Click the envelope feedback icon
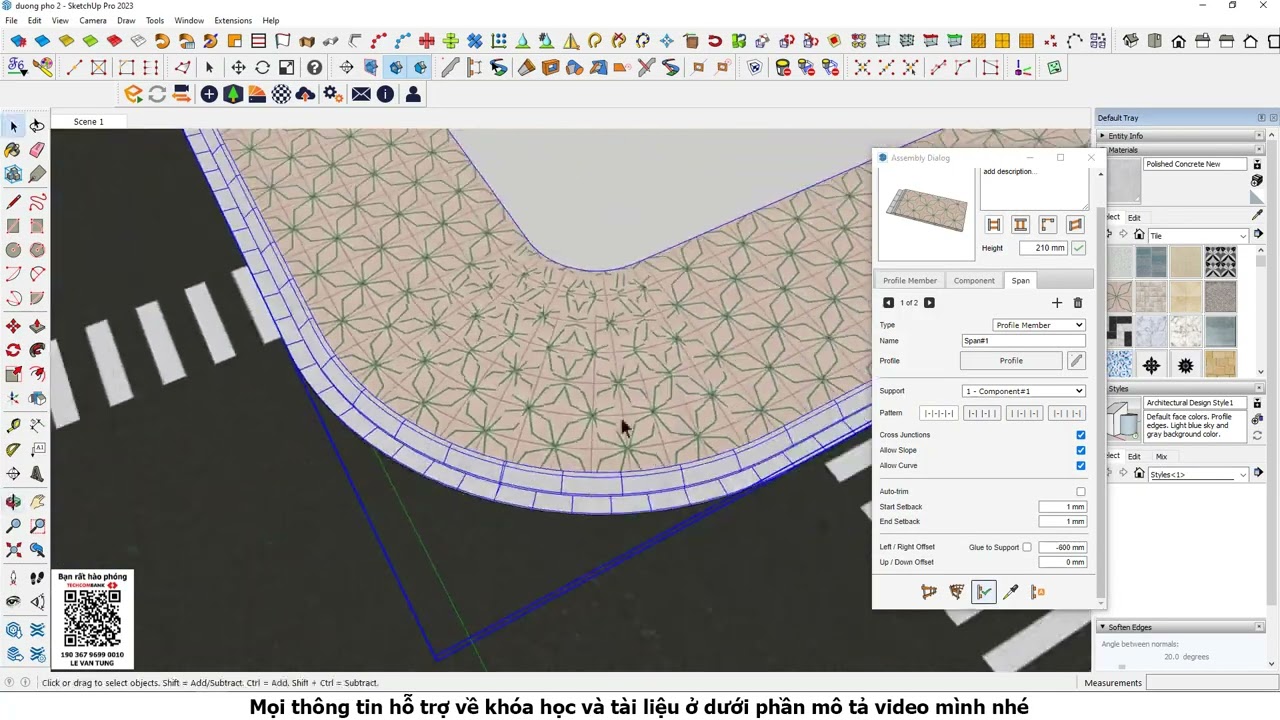Viewport: 1280px width, 720px height. pyautogui.click(x=361, y=94)
